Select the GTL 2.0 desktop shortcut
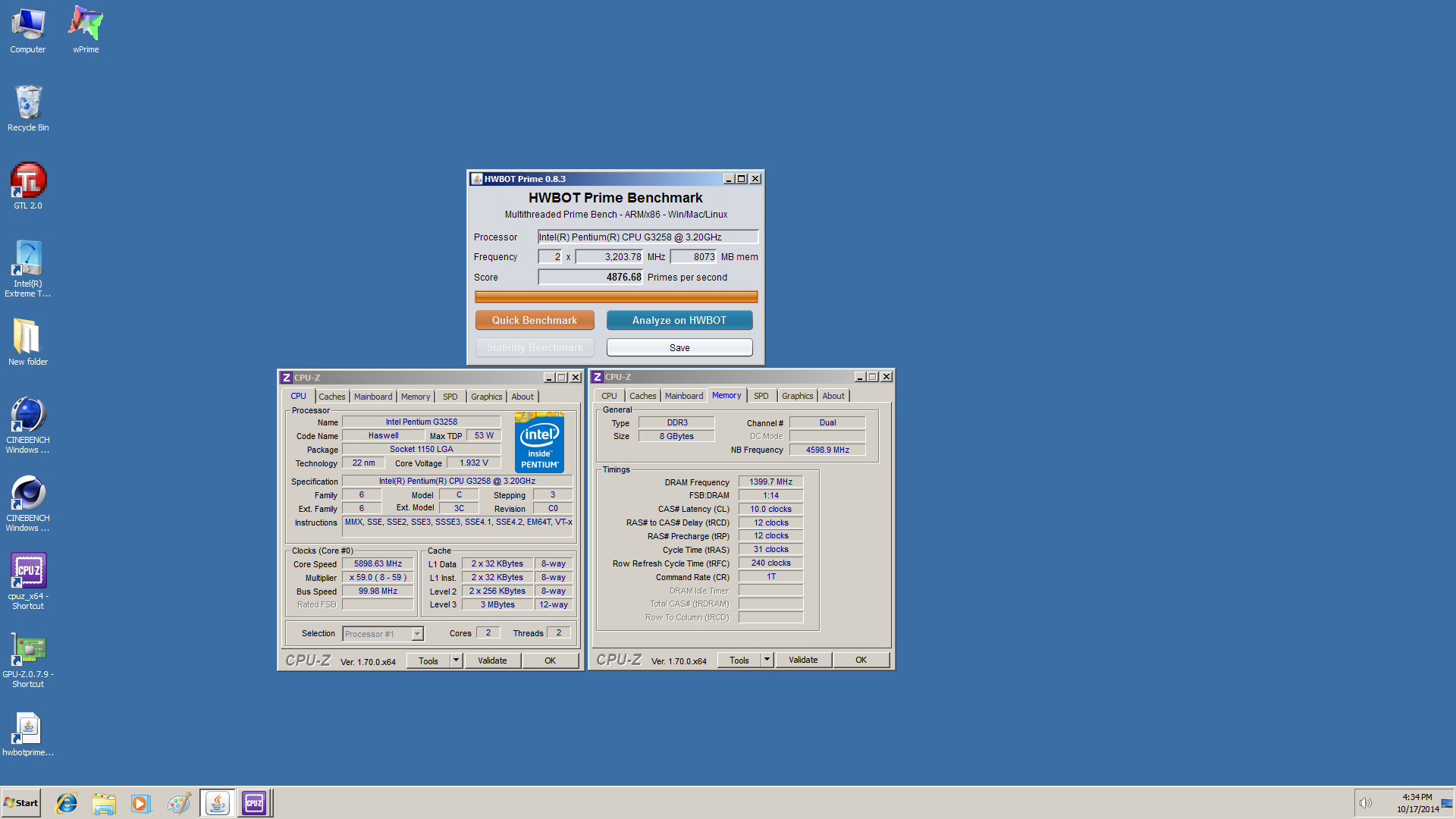The image size is (1456, 819). 28,186
